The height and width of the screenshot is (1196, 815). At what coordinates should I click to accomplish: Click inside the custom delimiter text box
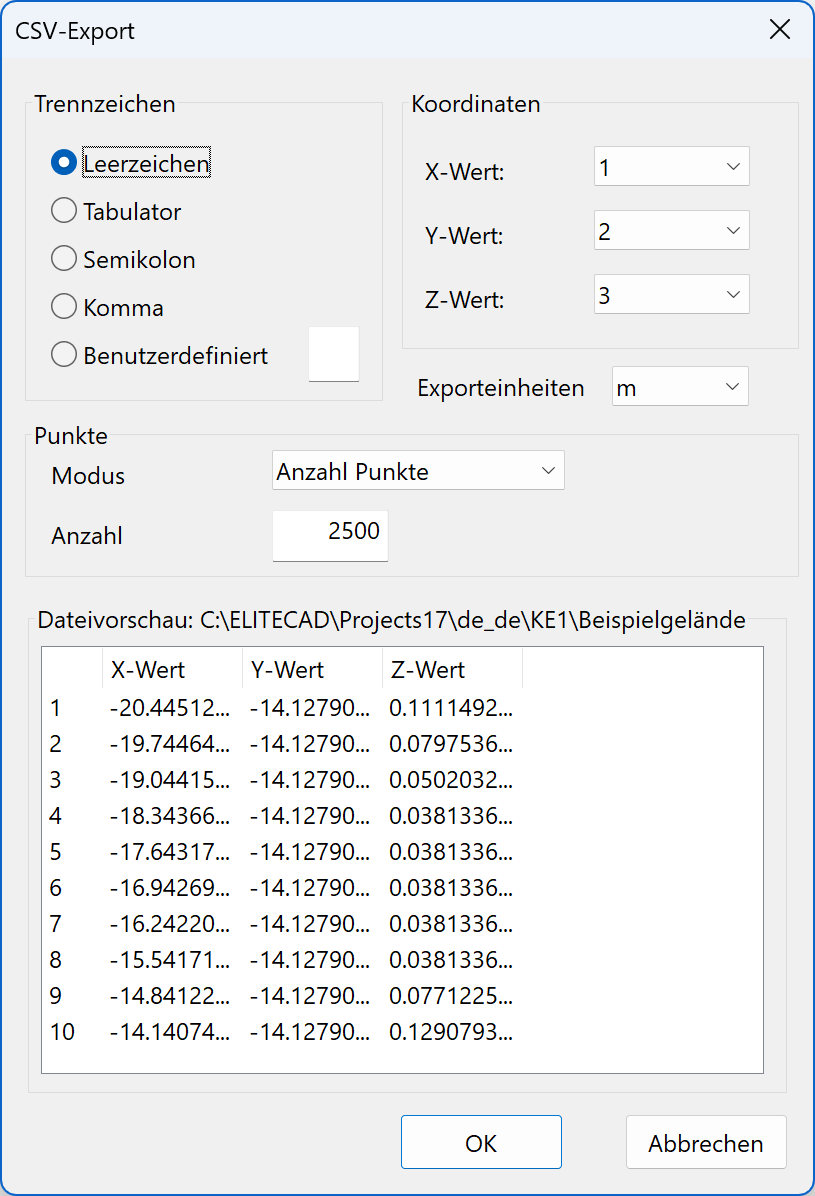[333, 353]
